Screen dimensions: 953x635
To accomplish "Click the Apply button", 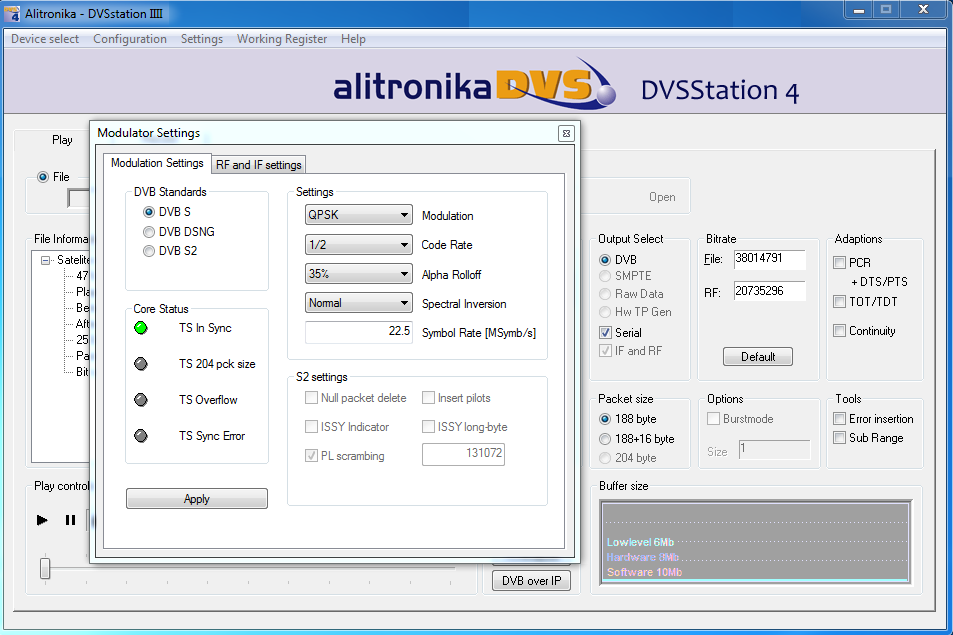I will (x=197, y=499).
